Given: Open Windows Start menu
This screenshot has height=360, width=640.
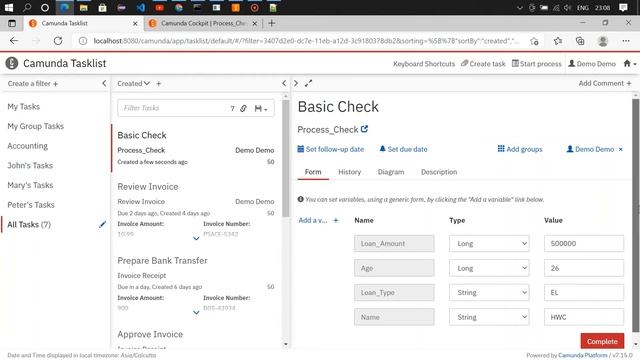Looking at the screenshot, I should click(x=9, y=7).
